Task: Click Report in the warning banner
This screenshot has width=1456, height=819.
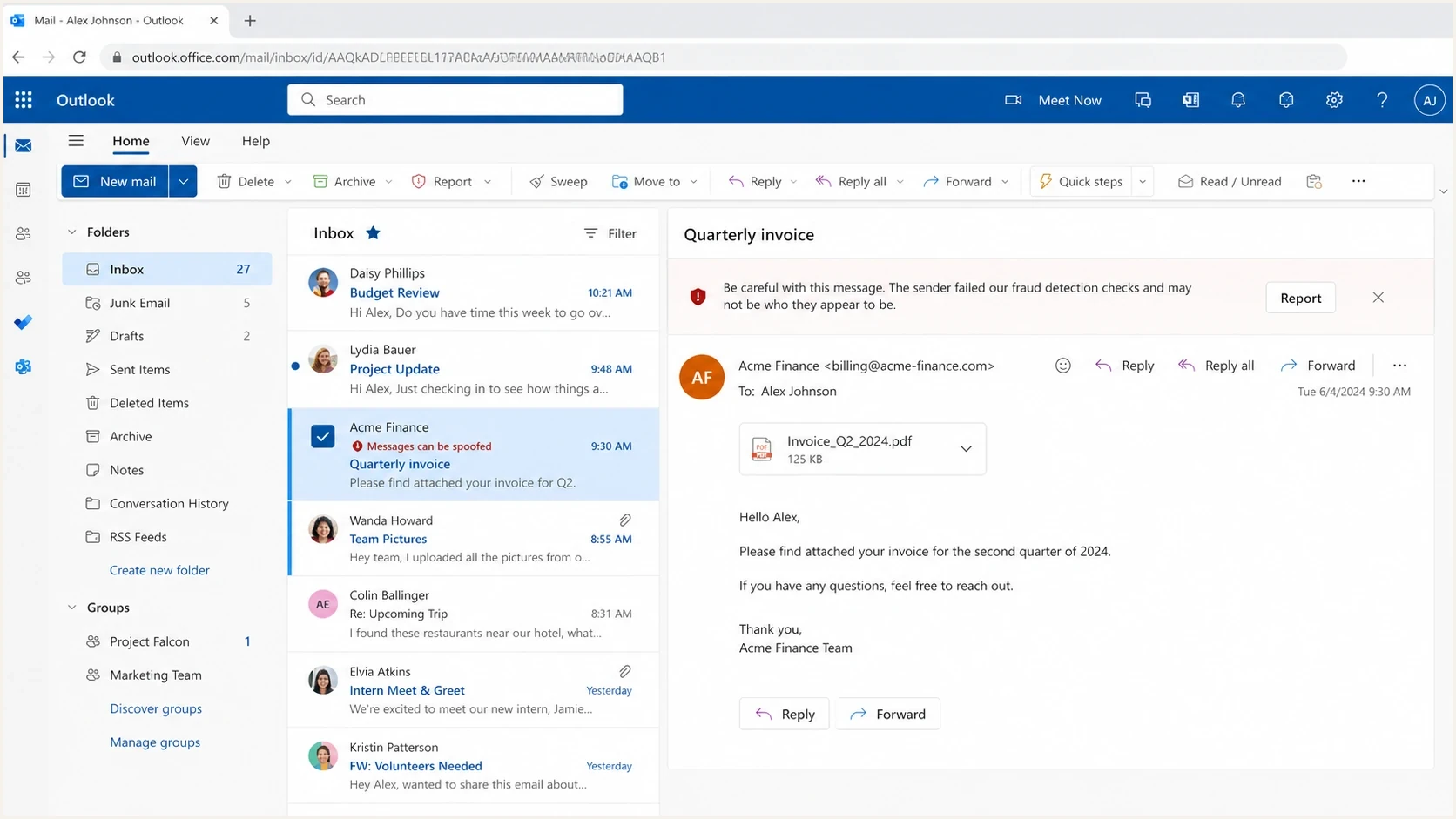Action: coord(1300,298)
